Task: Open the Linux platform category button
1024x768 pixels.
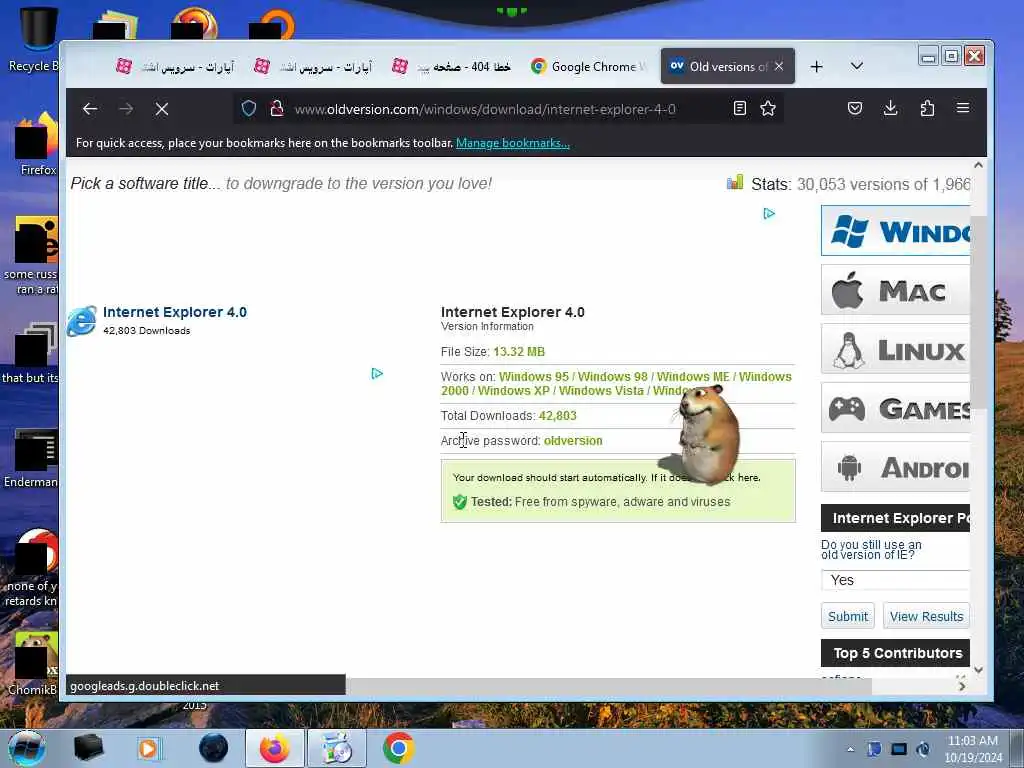Action: click(x=895, y=349)
